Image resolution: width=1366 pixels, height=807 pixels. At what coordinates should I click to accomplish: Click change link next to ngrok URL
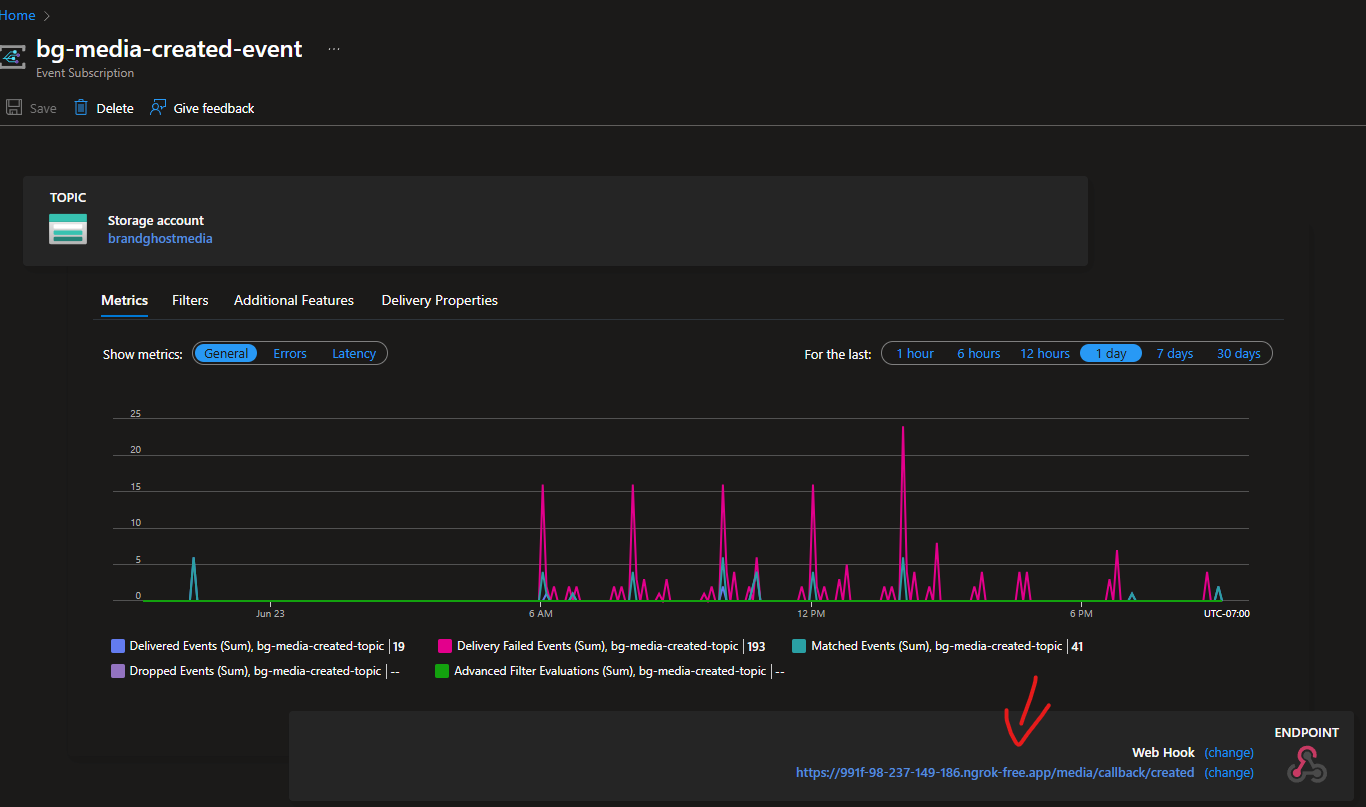pos(1229,772)
